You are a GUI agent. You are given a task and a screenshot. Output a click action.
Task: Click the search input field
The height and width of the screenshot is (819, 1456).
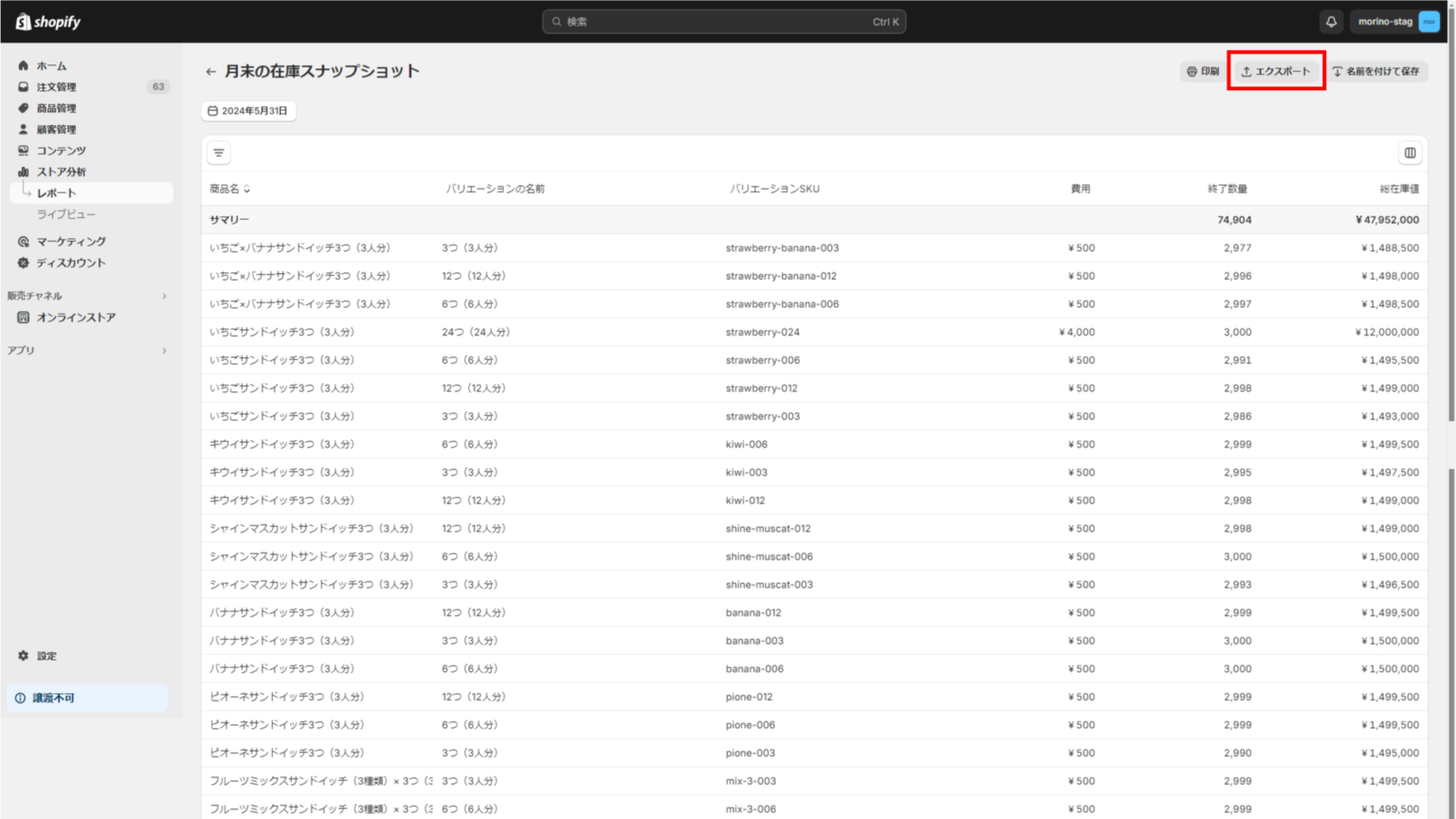[x=723, y=22]
